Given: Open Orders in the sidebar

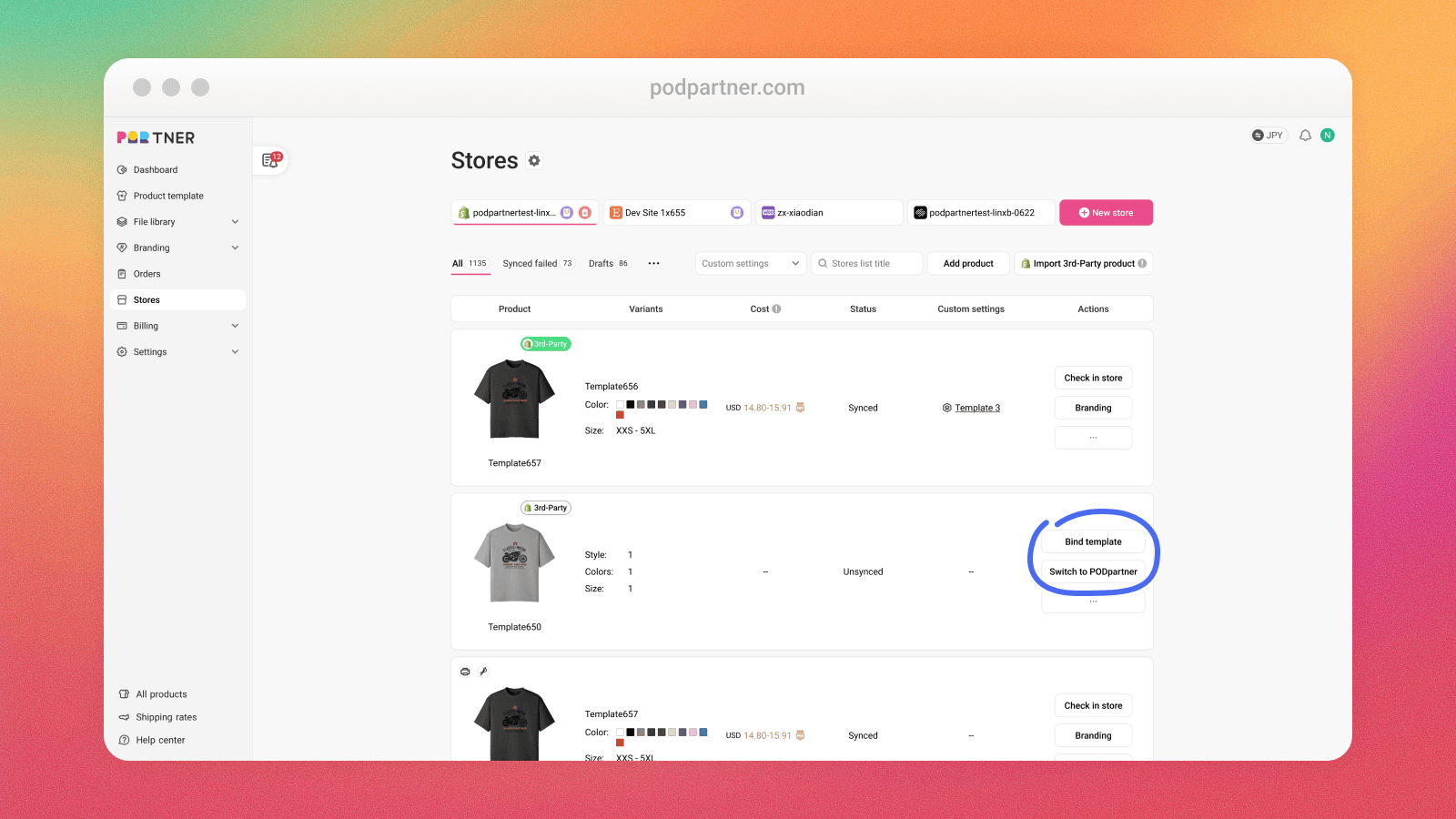Looking at the screenshot, I should 178,274.
